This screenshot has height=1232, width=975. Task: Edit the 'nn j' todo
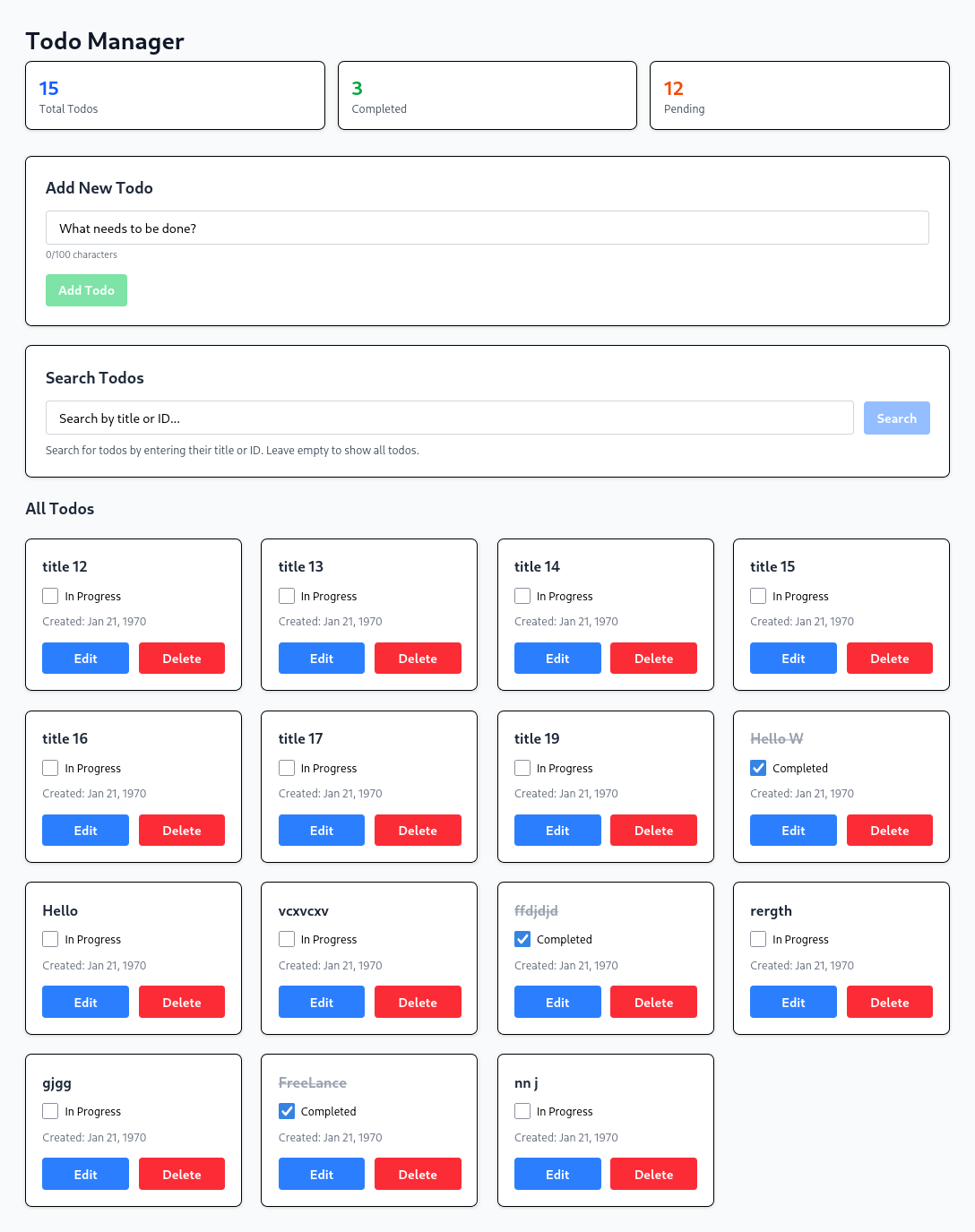[557, 1174]
